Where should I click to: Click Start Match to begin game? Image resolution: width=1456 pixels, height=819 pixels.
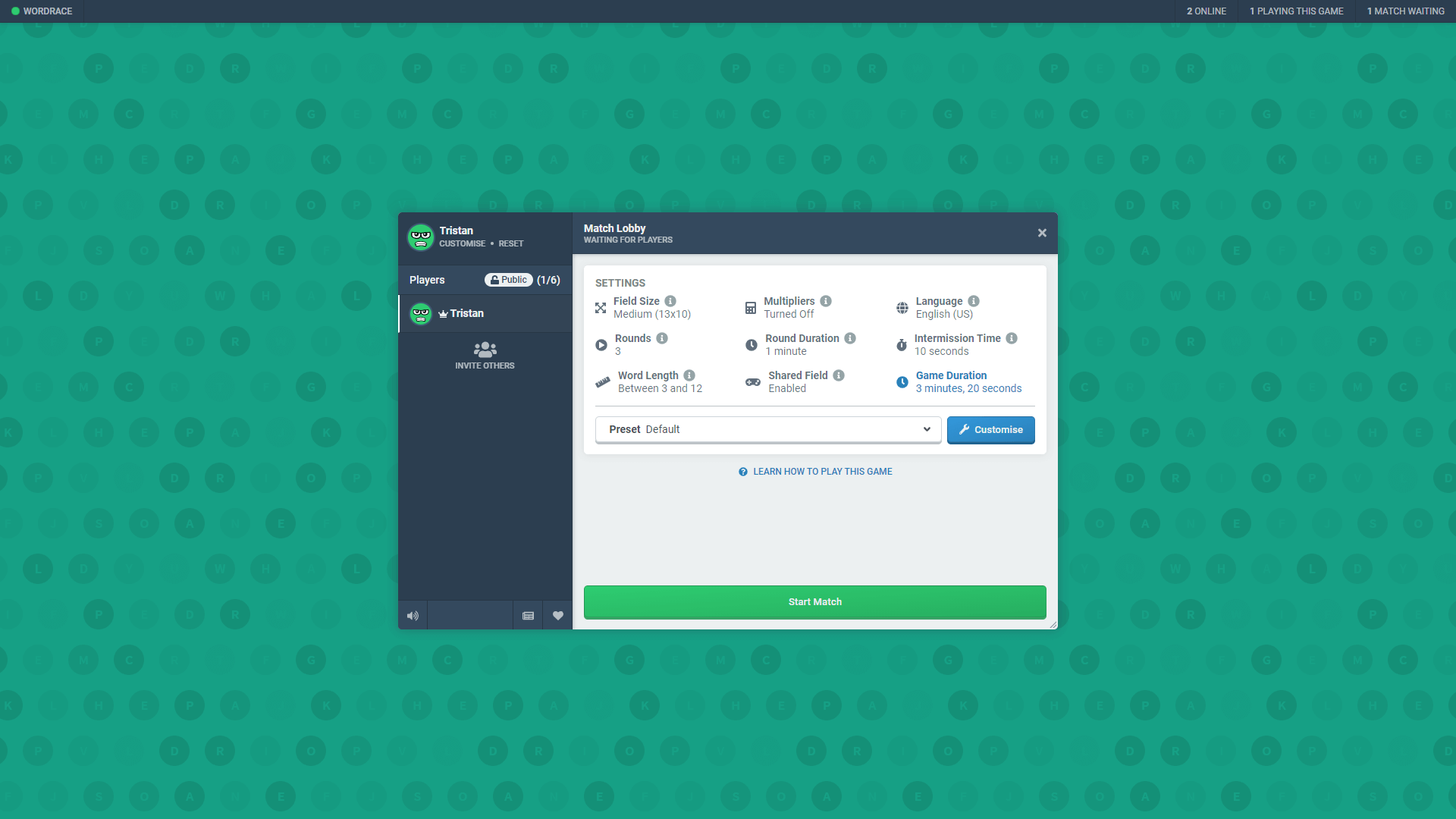[815, 601]
